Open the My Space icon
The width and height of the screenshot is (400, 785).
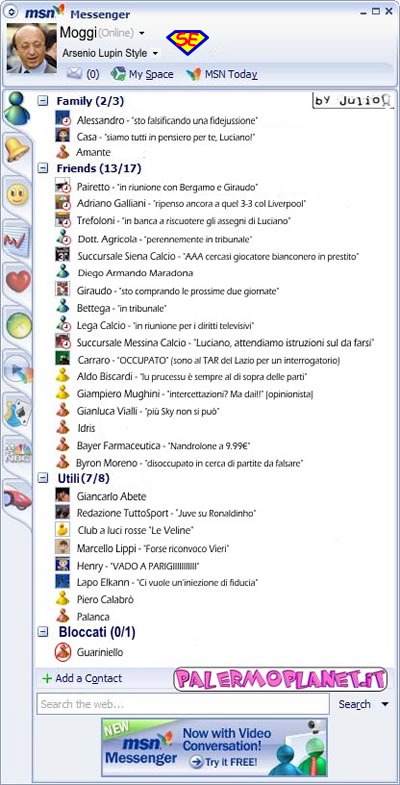click(x=118, y=74)
